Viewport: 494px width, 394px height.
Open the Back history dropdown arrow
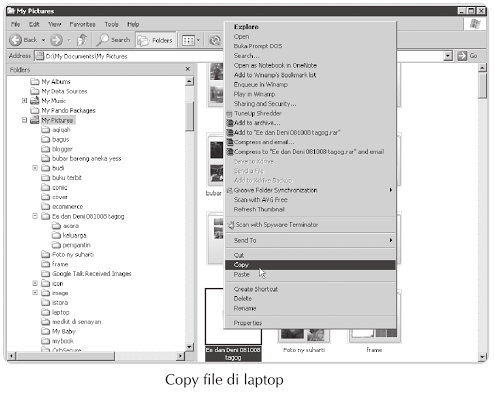pos(43,40)
